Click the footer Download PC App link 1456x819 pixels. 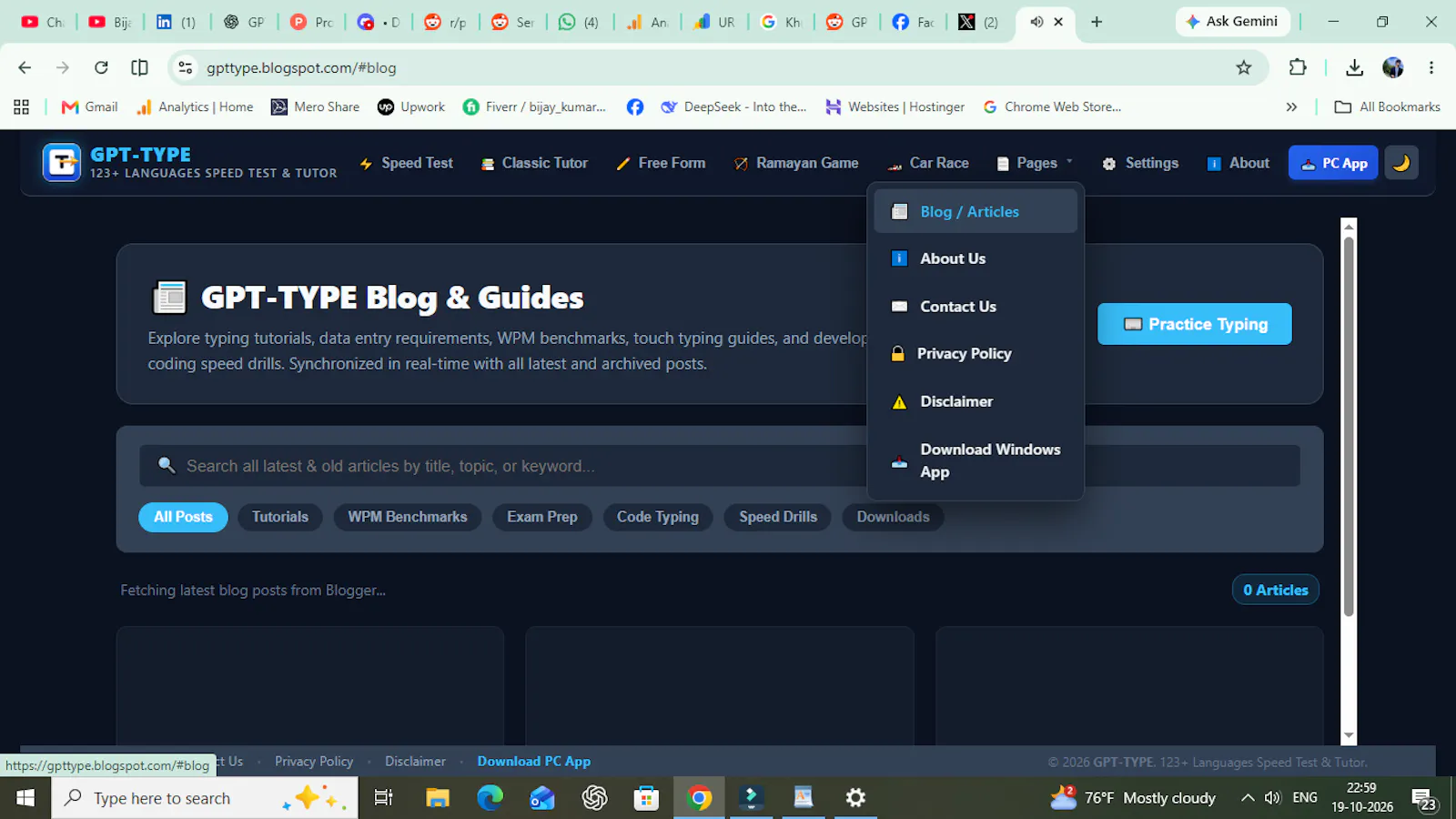(534, 762)
